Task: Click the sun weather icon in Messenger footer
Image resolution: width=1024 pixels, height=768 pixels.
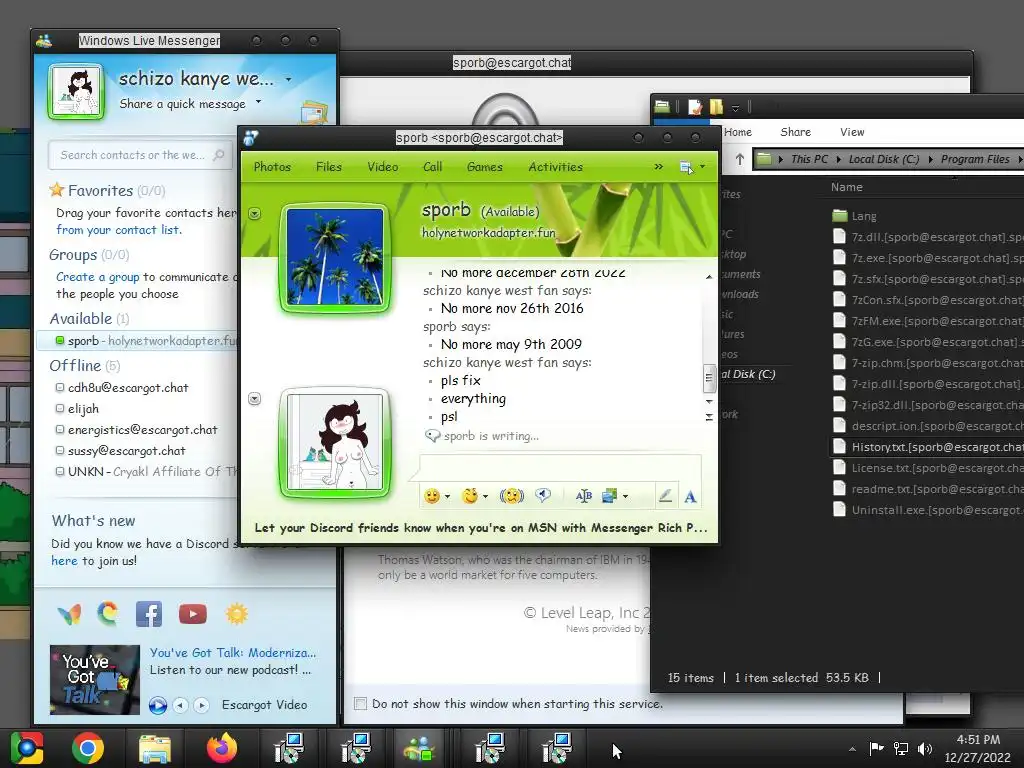Action: [236, 614]
